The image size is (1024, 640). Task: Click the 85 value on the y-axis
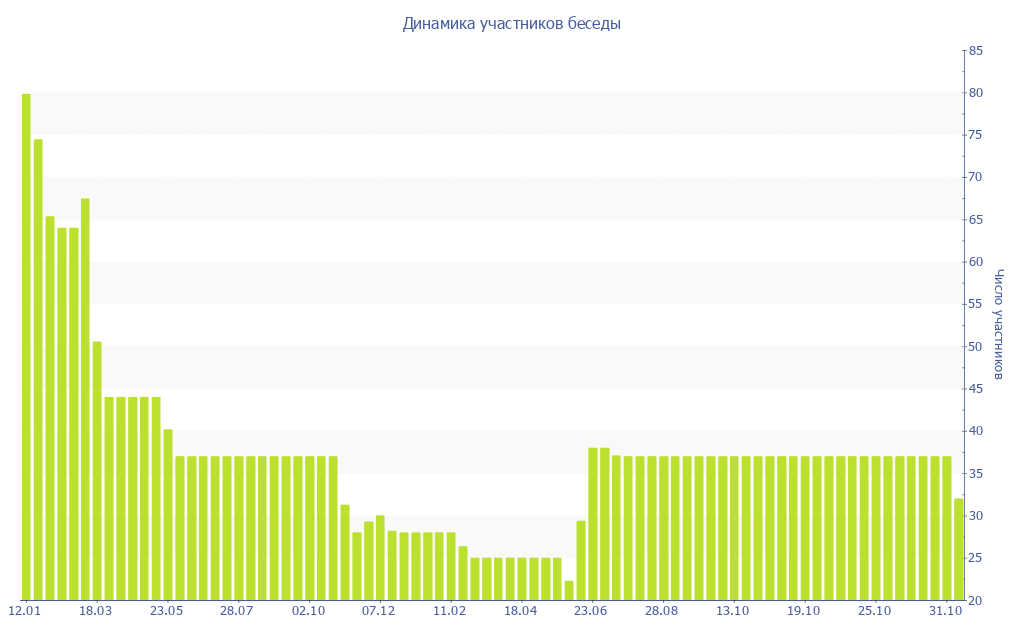coord(975,50)
